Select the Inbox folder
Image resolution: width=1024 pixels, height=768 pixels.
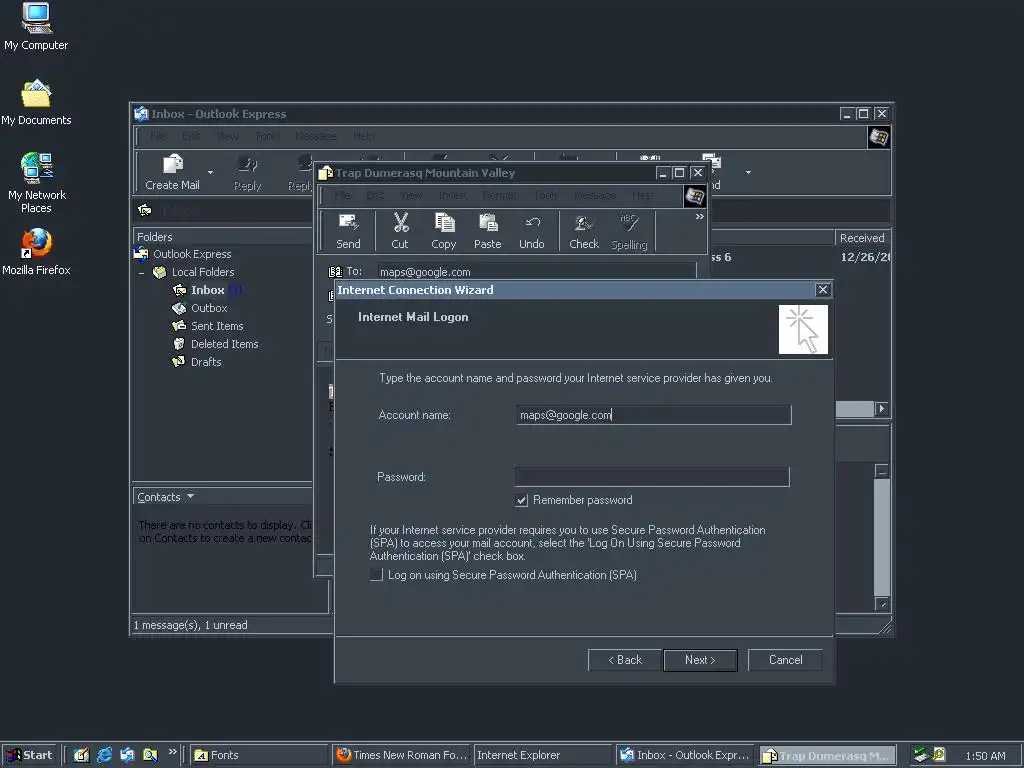click(208, 290)
